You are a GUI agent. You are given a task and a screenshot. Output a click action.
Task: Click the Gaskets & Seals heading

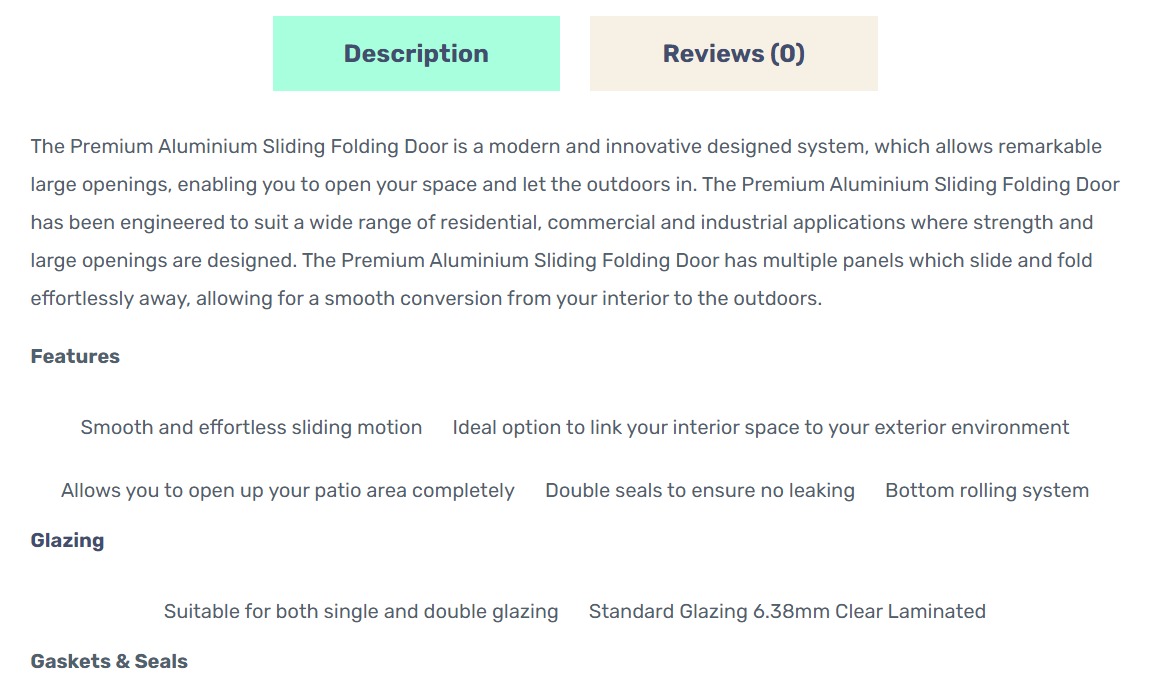point(109,661)
